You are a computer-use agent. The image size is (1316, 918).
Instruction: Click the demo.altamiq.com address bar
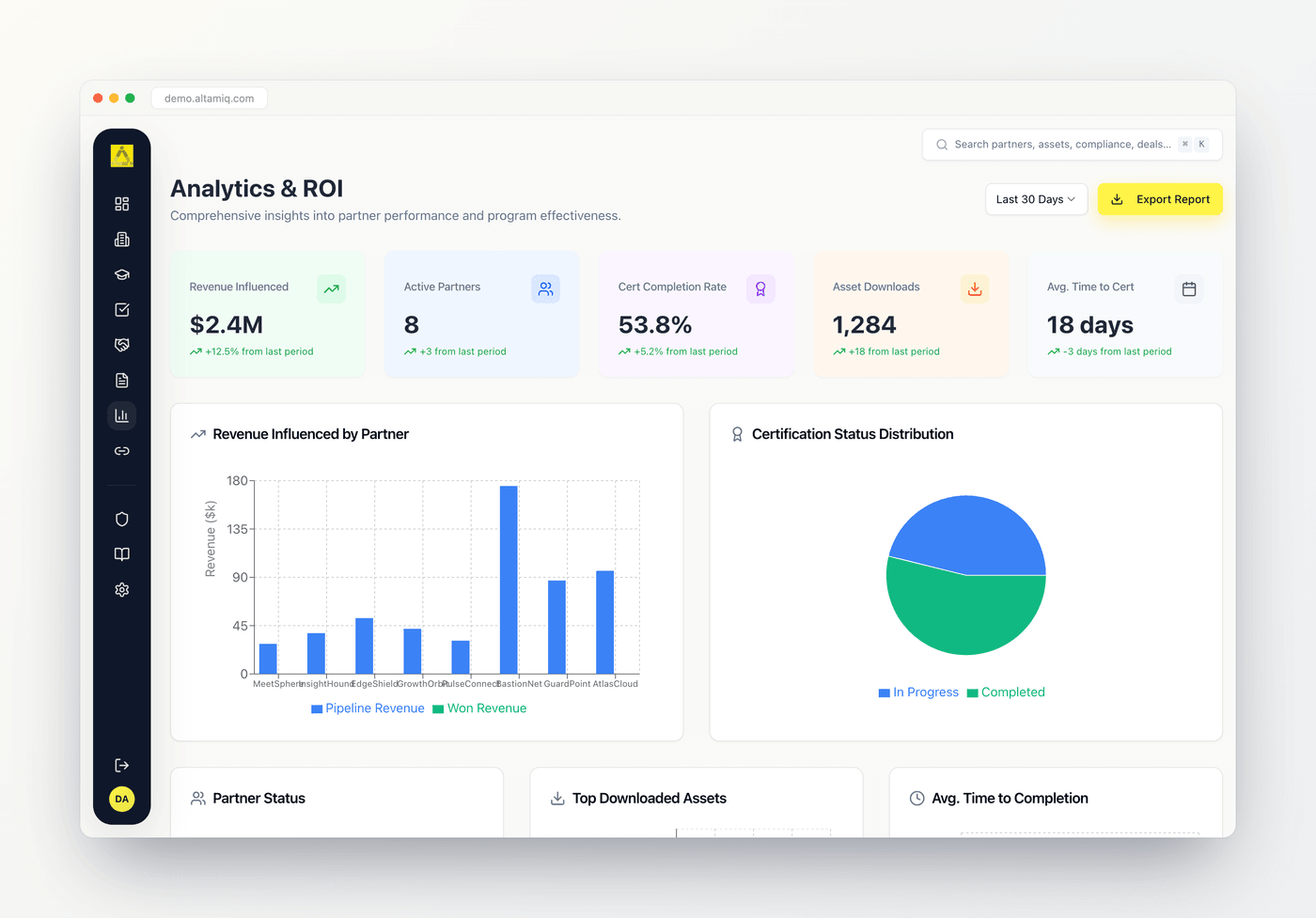point(210,99)
